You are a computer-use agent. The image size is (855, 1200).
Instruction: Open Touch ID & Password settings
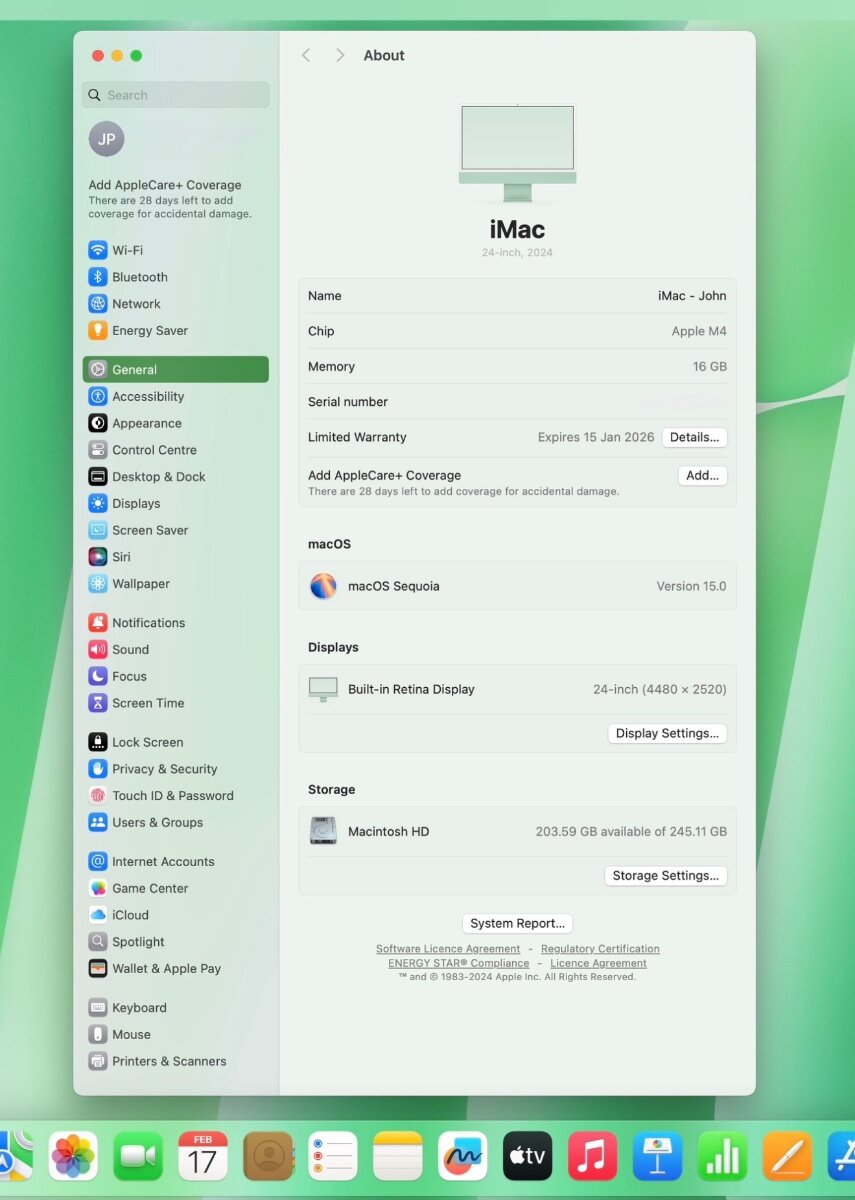click(175, 796)
